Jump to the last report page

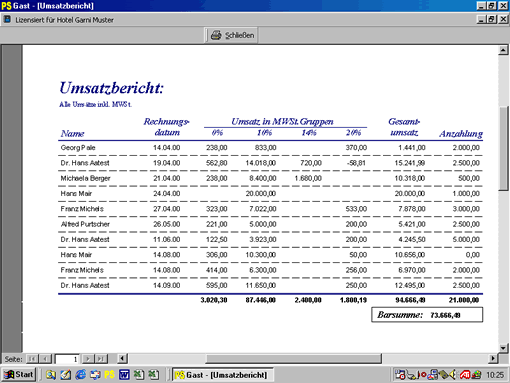pos(101,359)
